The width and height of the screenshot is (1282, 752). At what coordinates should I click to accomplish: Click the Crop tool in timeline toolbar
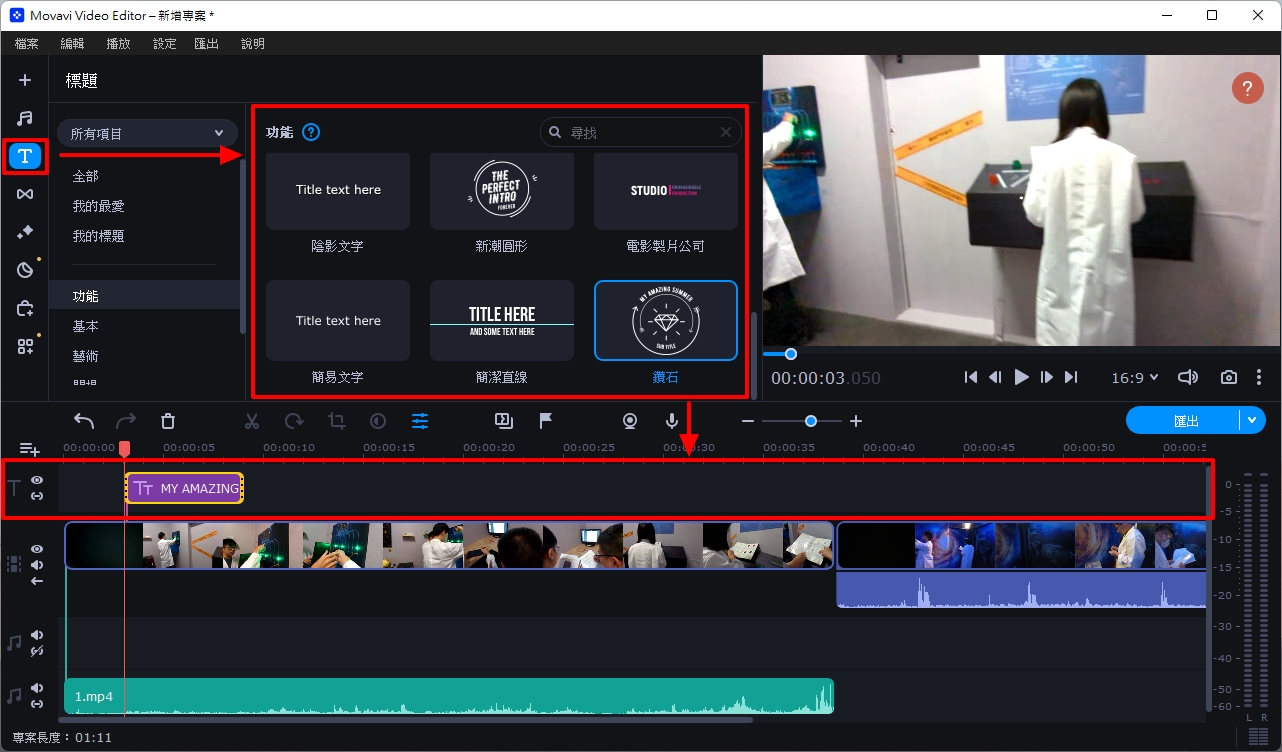pyautogui.click(x=337, y=421)
